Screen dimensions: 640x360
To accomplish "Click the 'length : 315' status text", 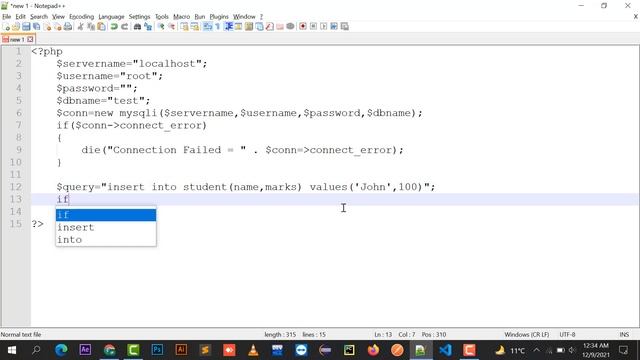I will point(280,335).
